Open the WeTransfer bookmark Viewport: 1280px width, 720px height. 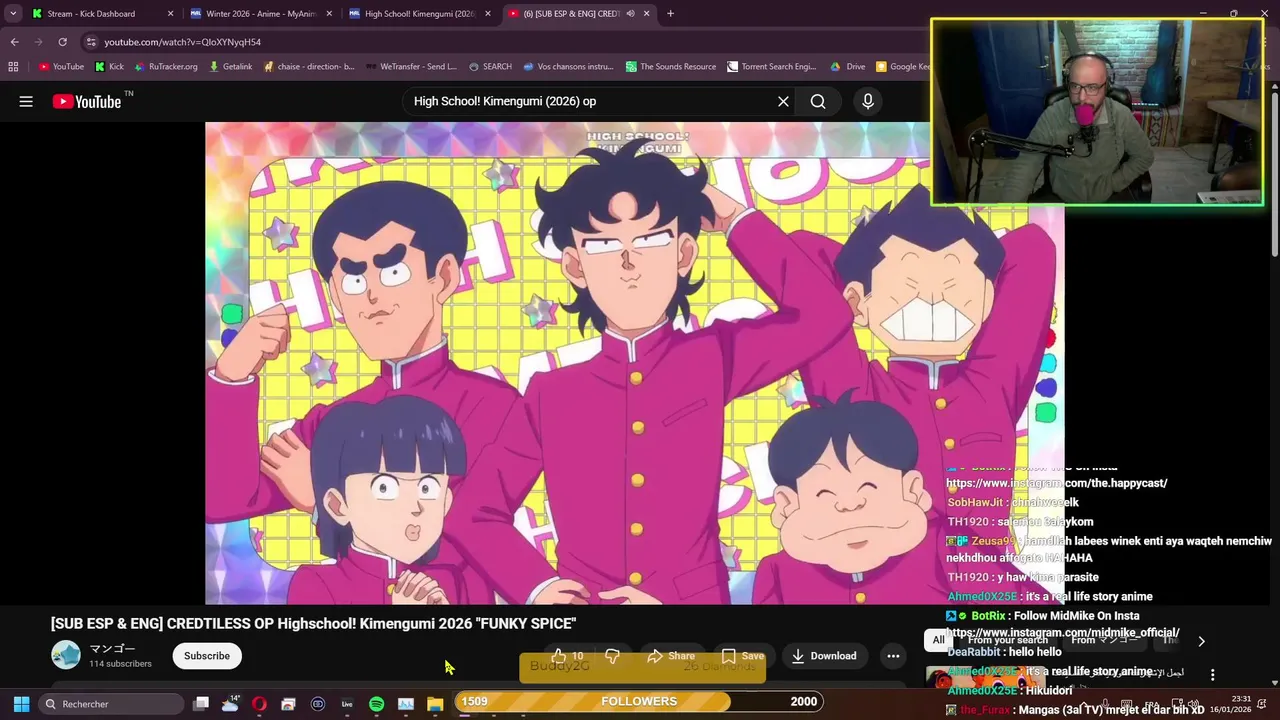[x=411, y=67]
